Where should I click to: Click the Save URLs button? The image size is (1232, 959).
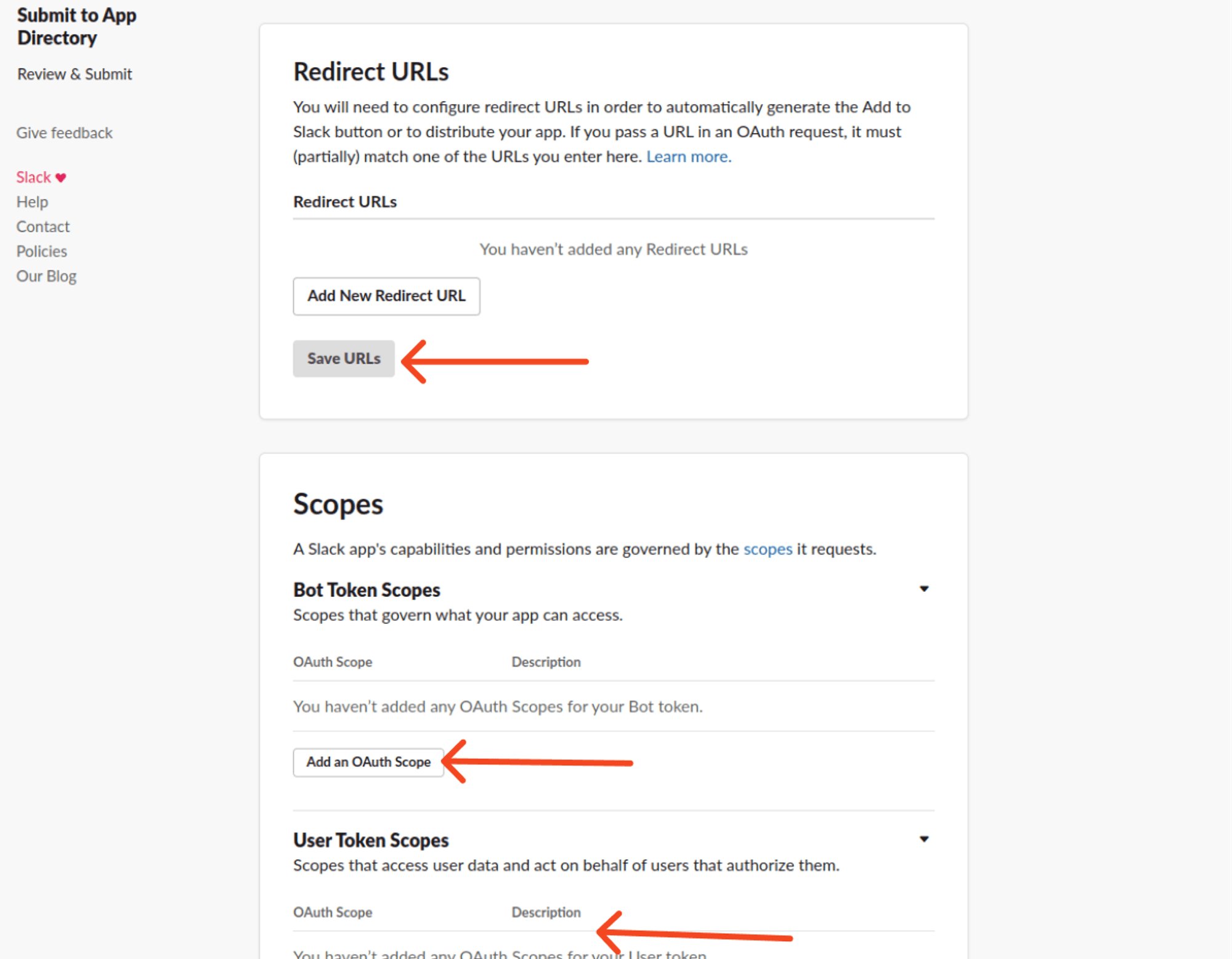[x=343, y=358]
